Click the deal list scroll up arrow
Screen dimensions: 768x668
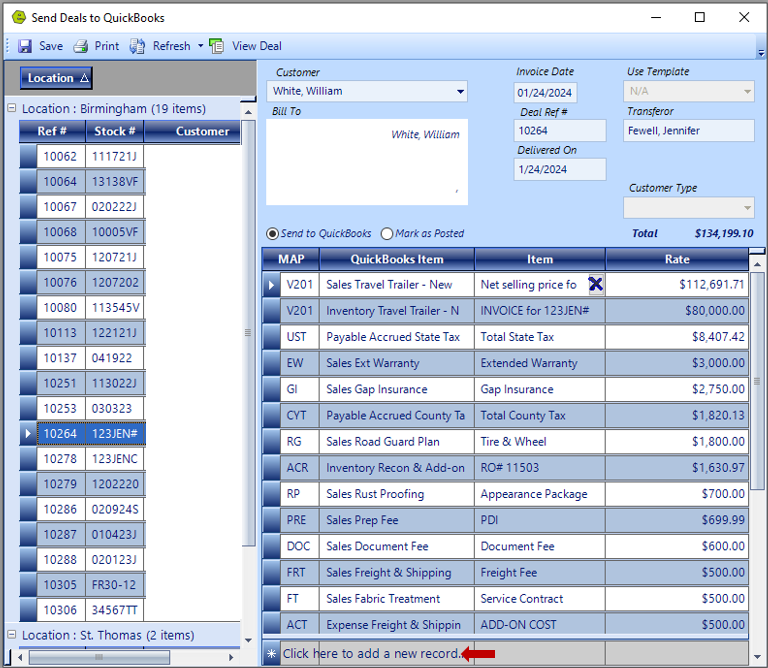248,112
